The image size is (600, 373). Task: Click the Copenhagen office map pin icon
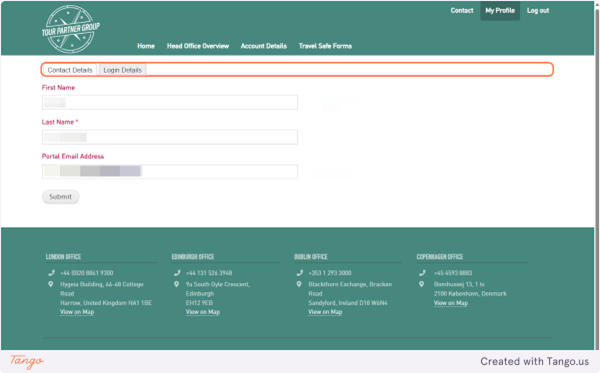point(421,284)
